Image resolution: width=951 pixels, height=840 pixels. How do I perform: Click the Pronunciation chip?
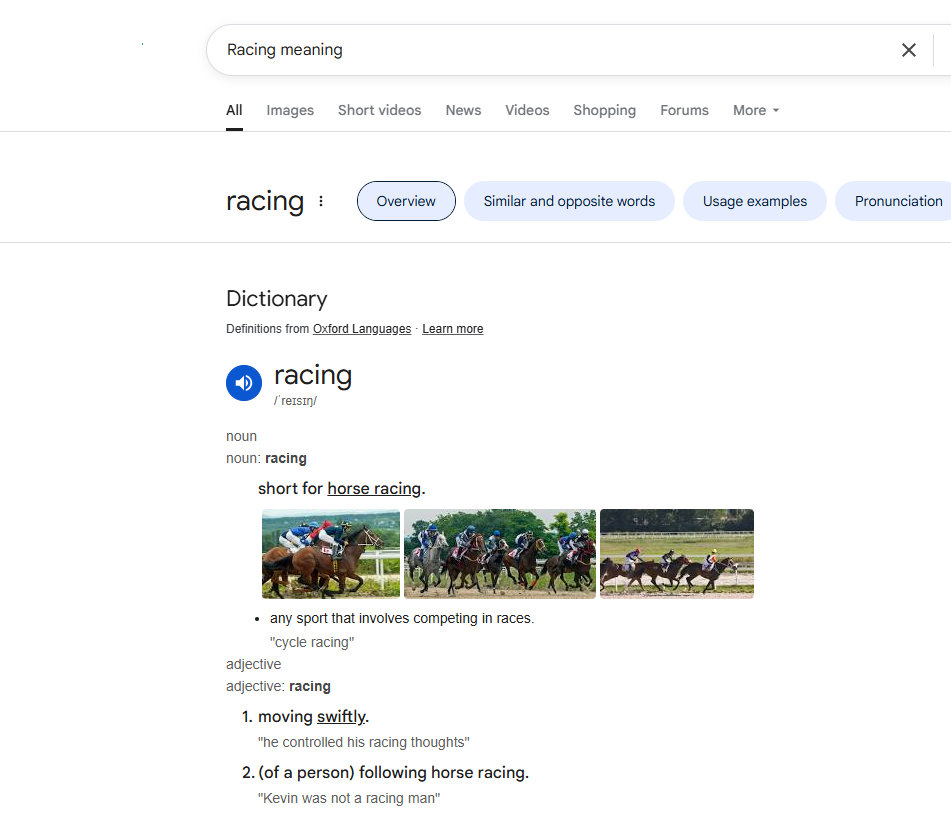pos(897,201)
